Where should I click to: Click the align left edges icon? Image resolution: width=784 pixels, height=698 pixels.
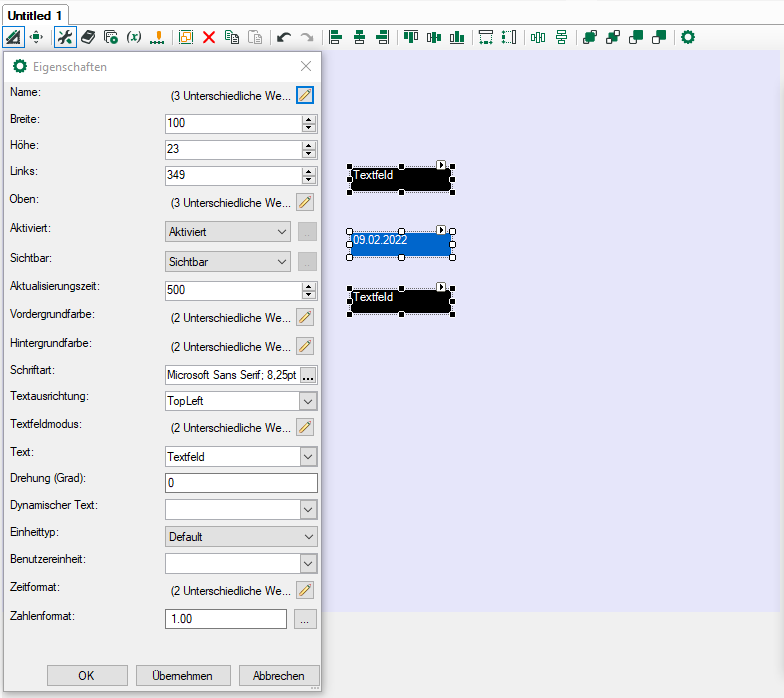pos(336,37)
